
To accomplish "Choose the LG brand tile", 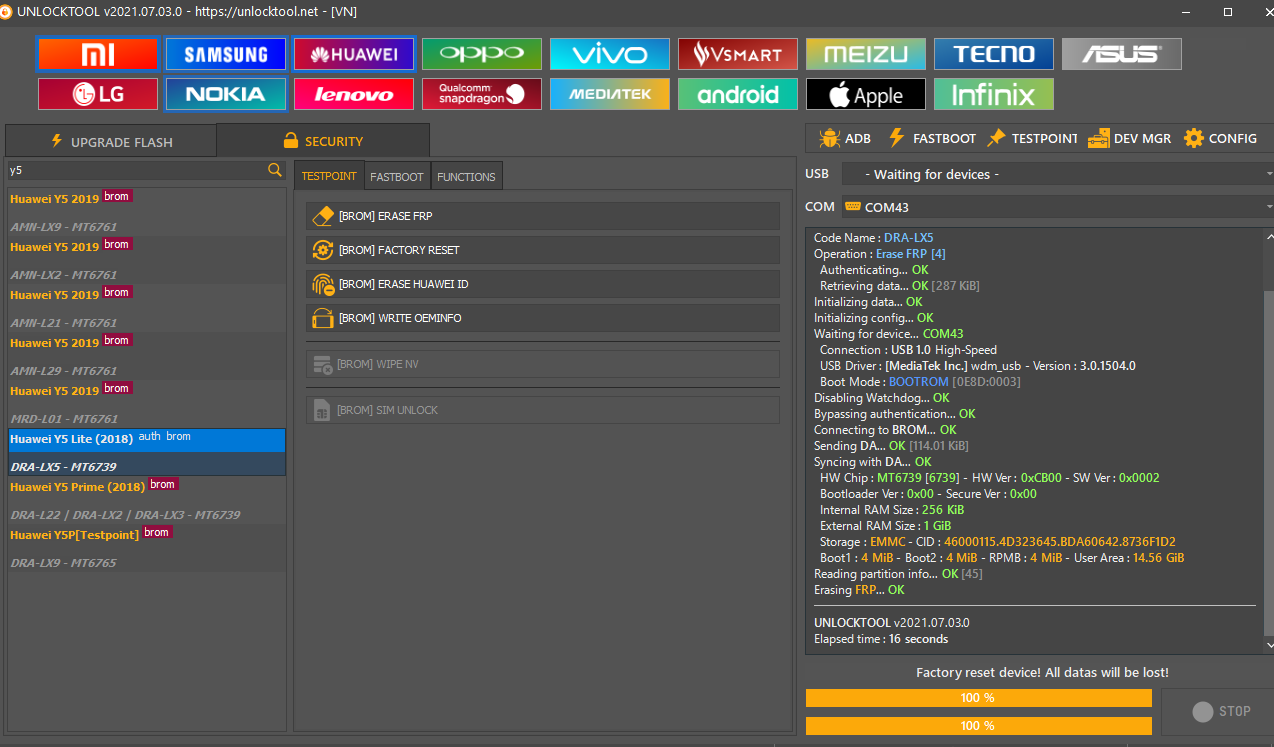I will tap(98, 94).
